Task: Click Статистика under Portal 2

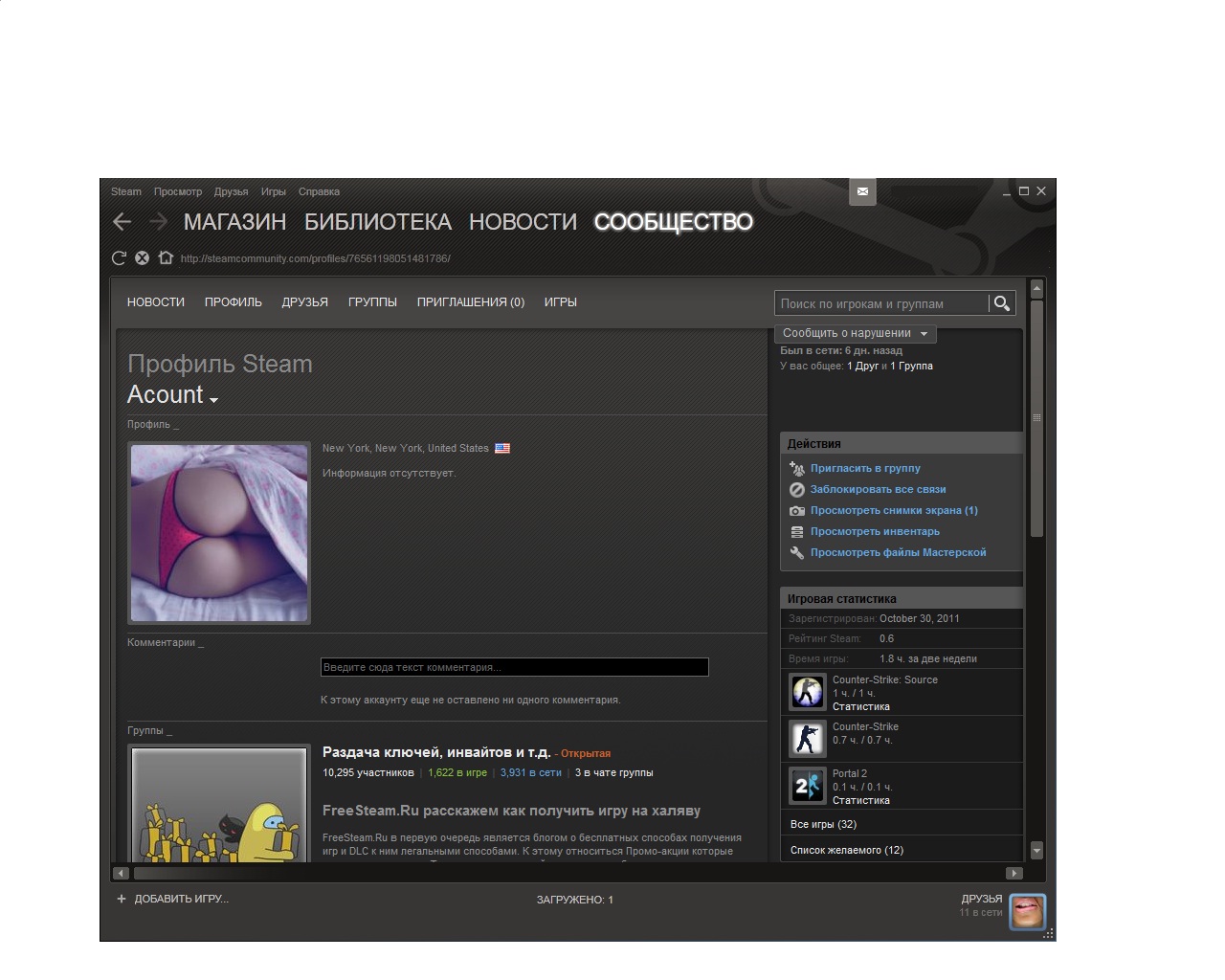Action: coord(861,800)
